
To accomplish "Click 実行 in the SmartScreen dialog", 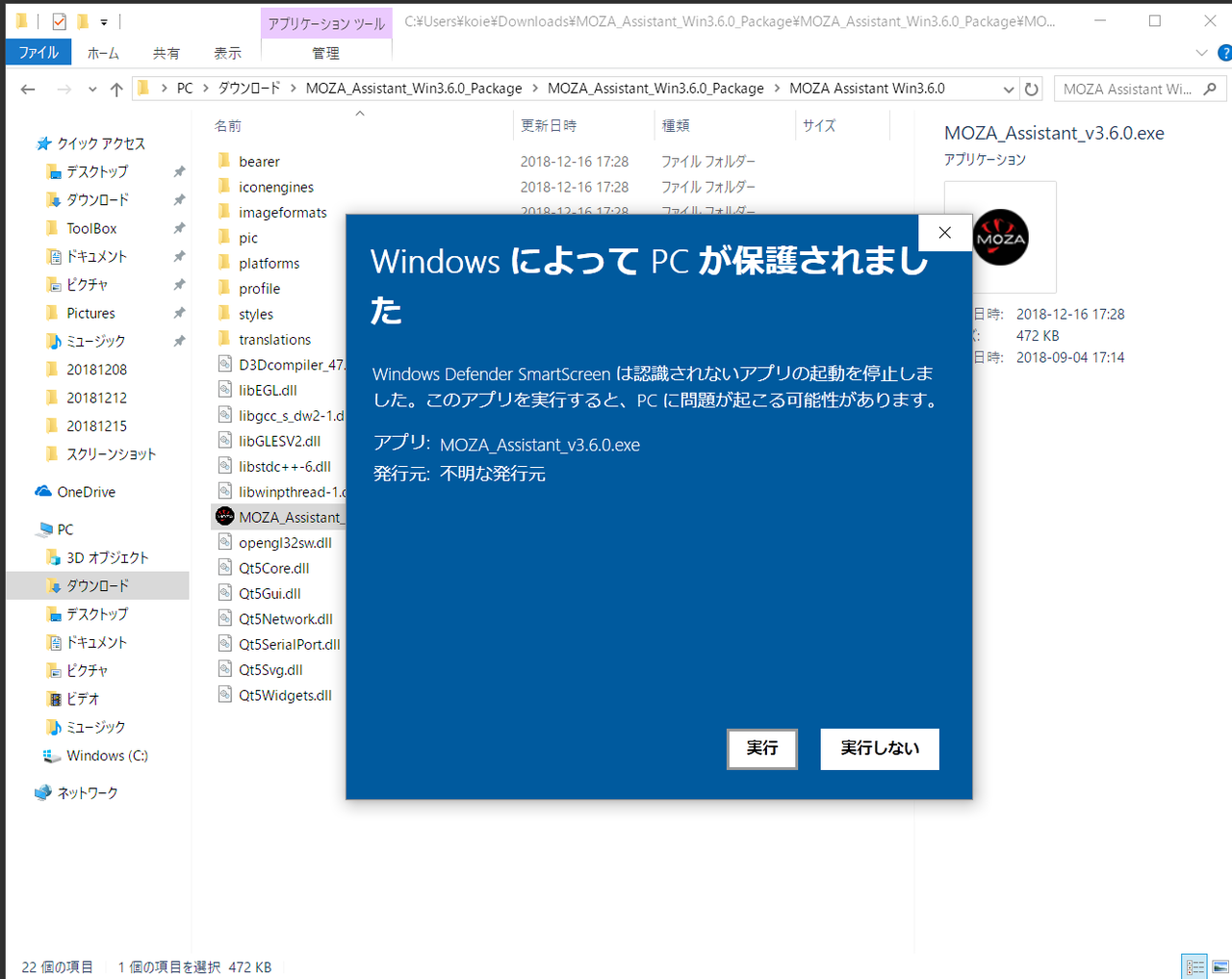I will click(762, 749).
